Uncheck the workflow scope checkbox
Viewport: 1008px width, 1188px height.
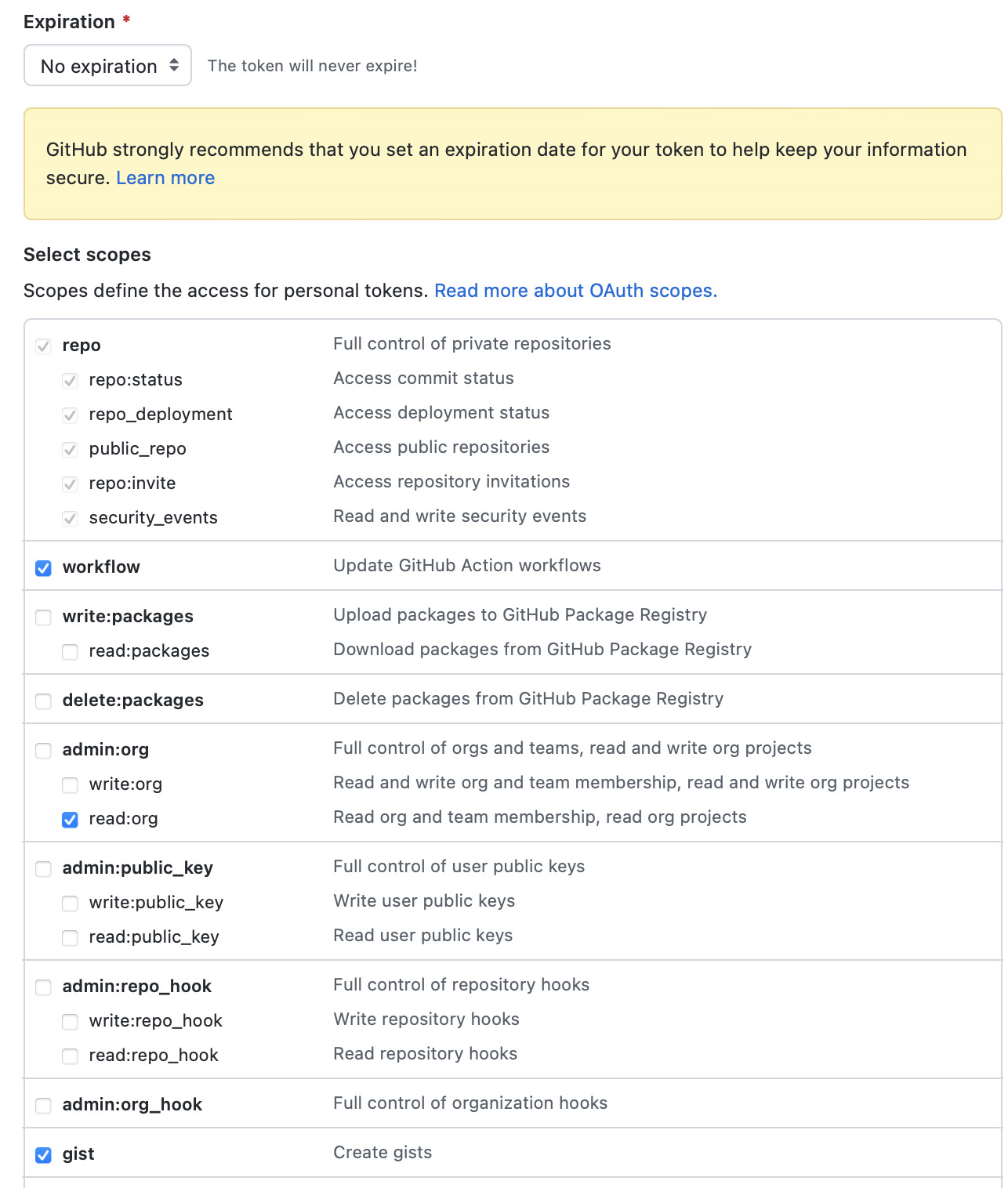pyautogui.click(x=44, y=568)
